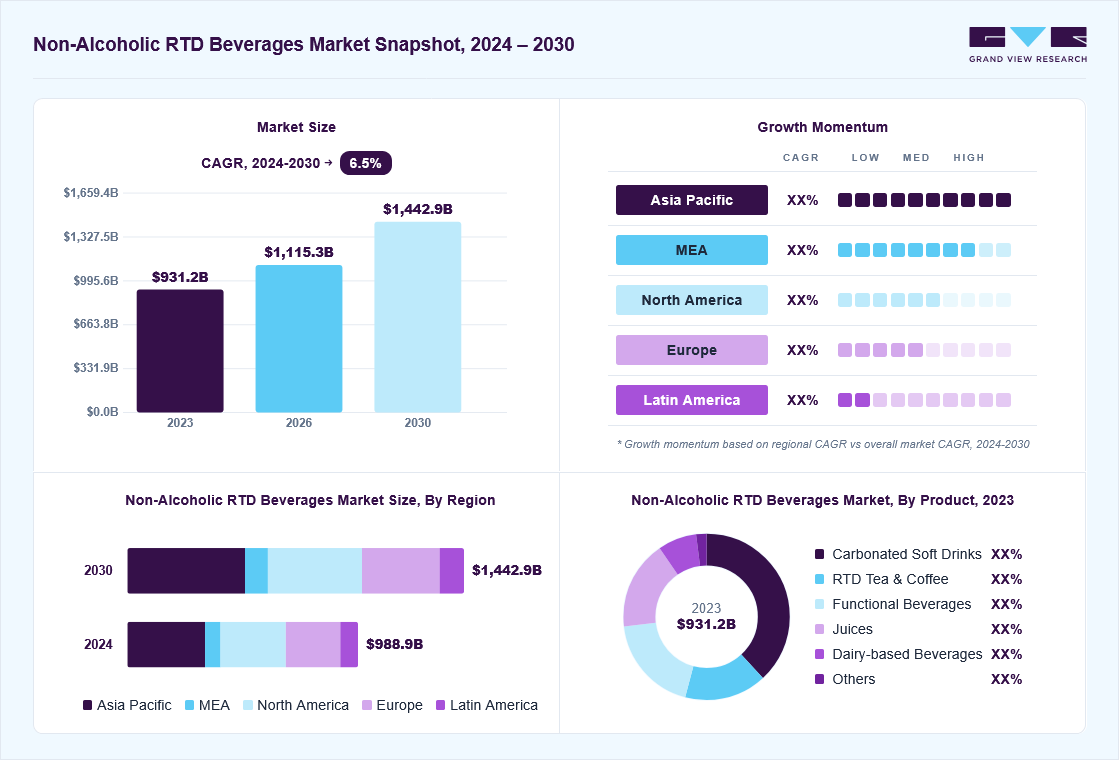Select the North America region label
The height and width of the screenshot is (760, 1120).
point(691,300)
